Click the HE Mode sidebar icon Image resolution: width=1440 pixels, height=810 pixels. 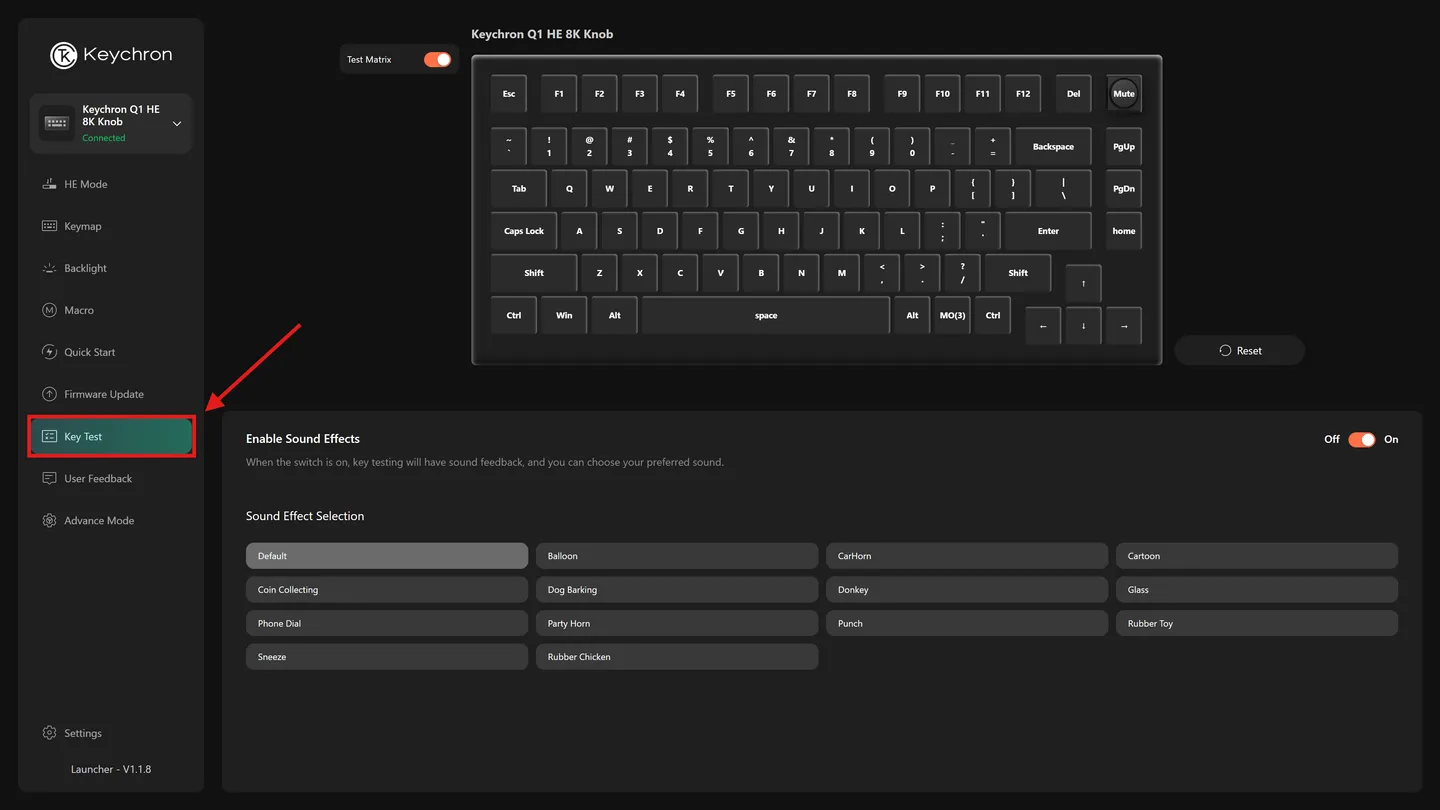49,184
